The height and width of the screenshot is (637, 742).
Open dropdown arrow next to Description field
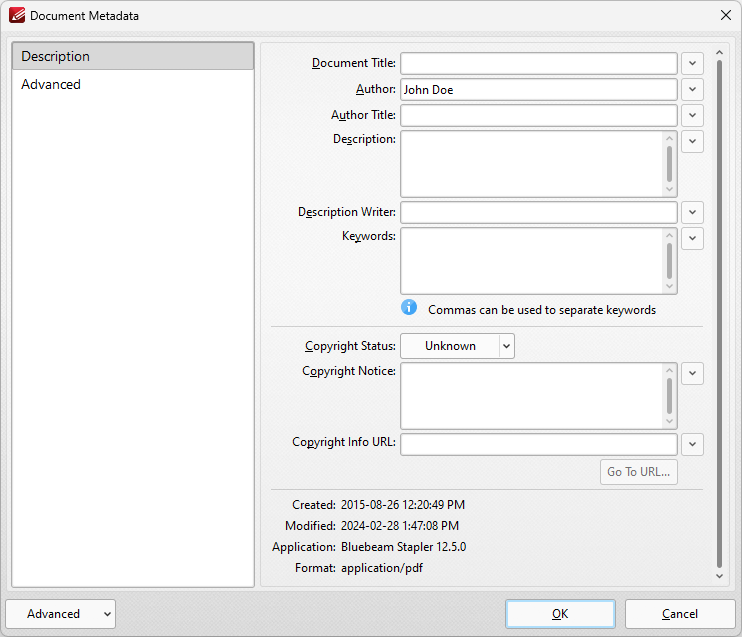point(692,142)
